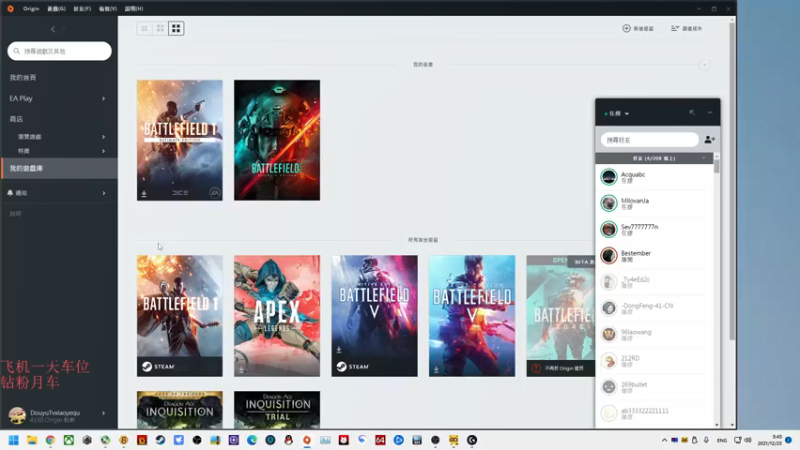
Task: Select friend 269bullet in list
Action: coord(654,387)
